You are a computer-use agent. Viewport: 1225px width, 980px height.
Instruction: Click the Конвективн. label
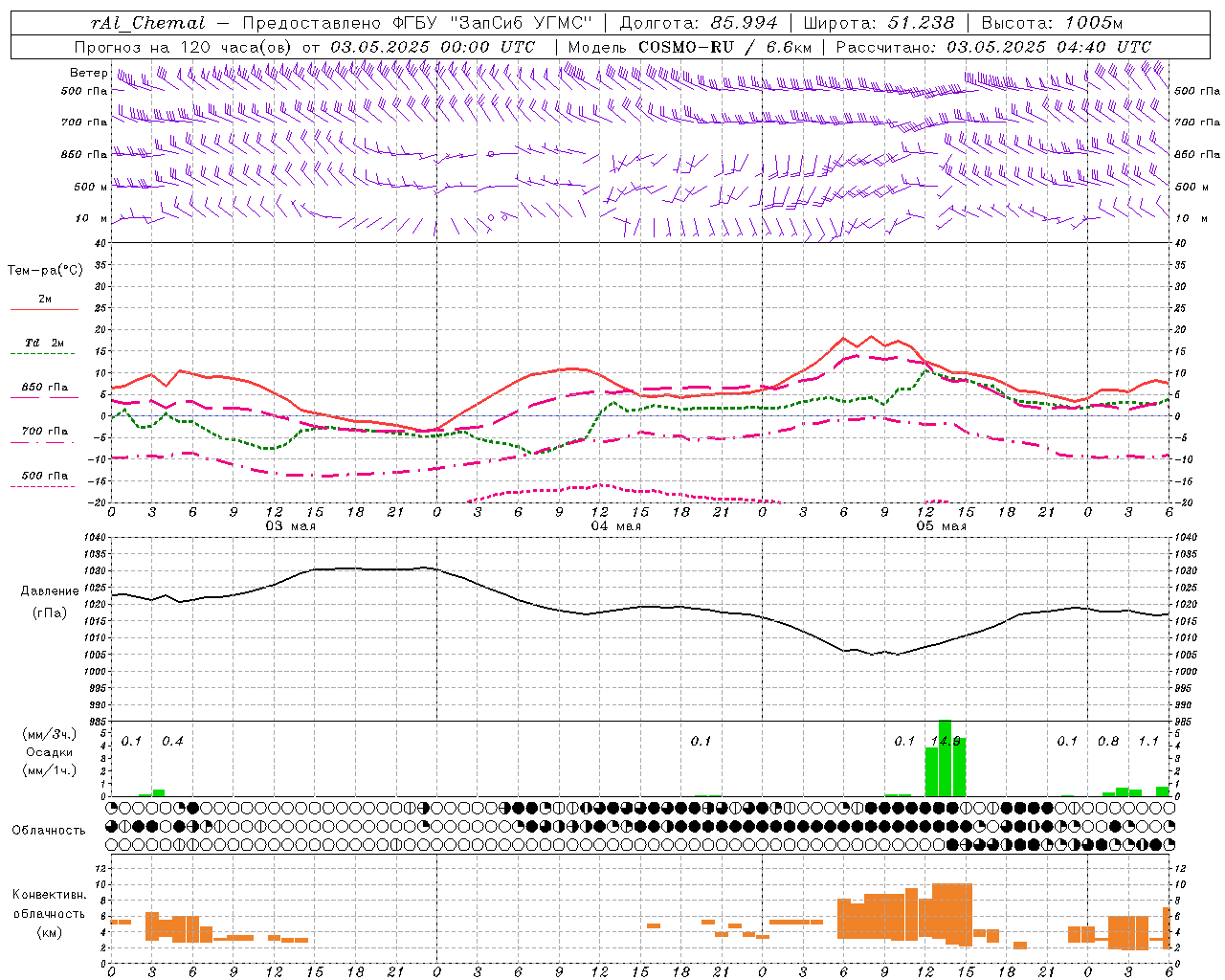[x=49, y=895]
